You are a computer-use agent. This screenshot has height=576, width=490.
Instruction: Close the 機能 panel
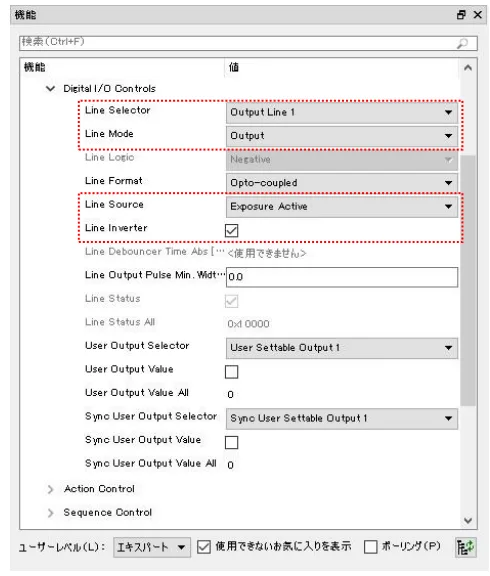[478, 15]
